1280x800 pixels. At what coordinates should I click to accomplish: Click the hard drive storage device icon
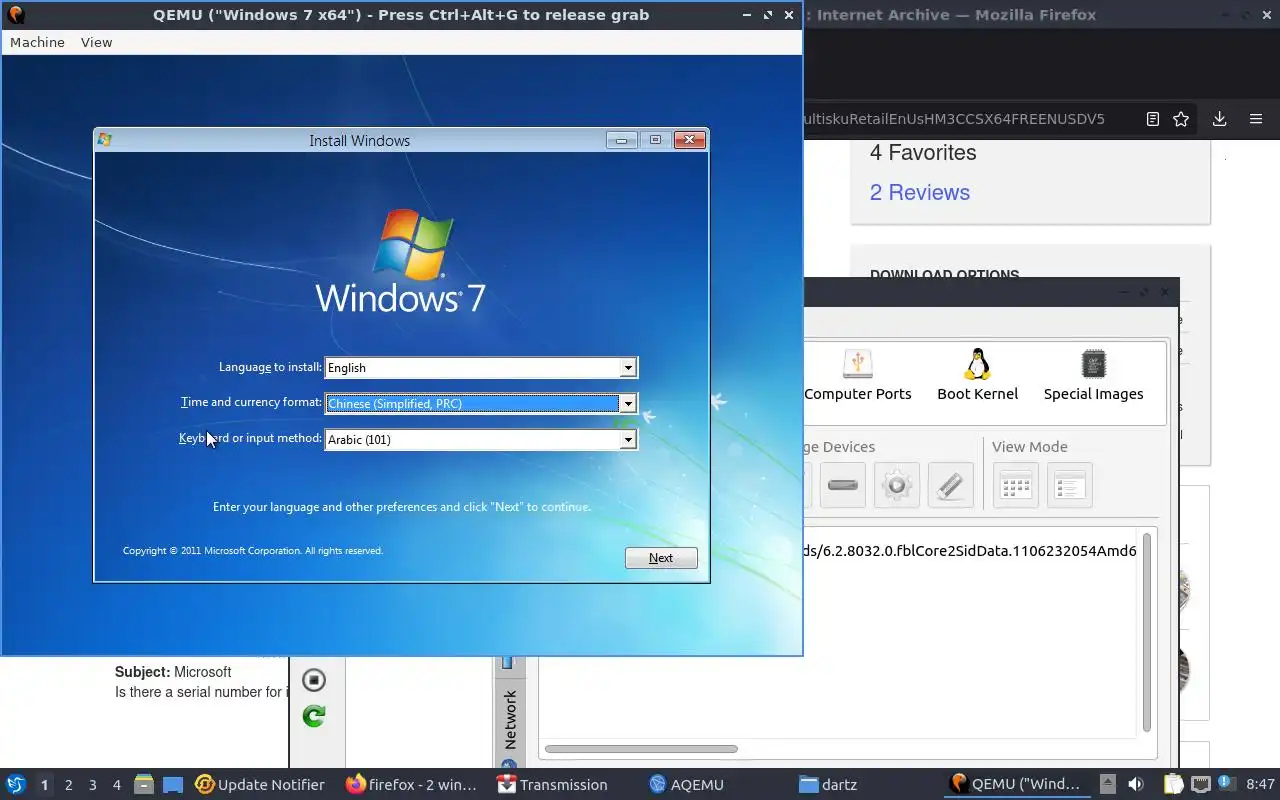(x=843, y=486)
